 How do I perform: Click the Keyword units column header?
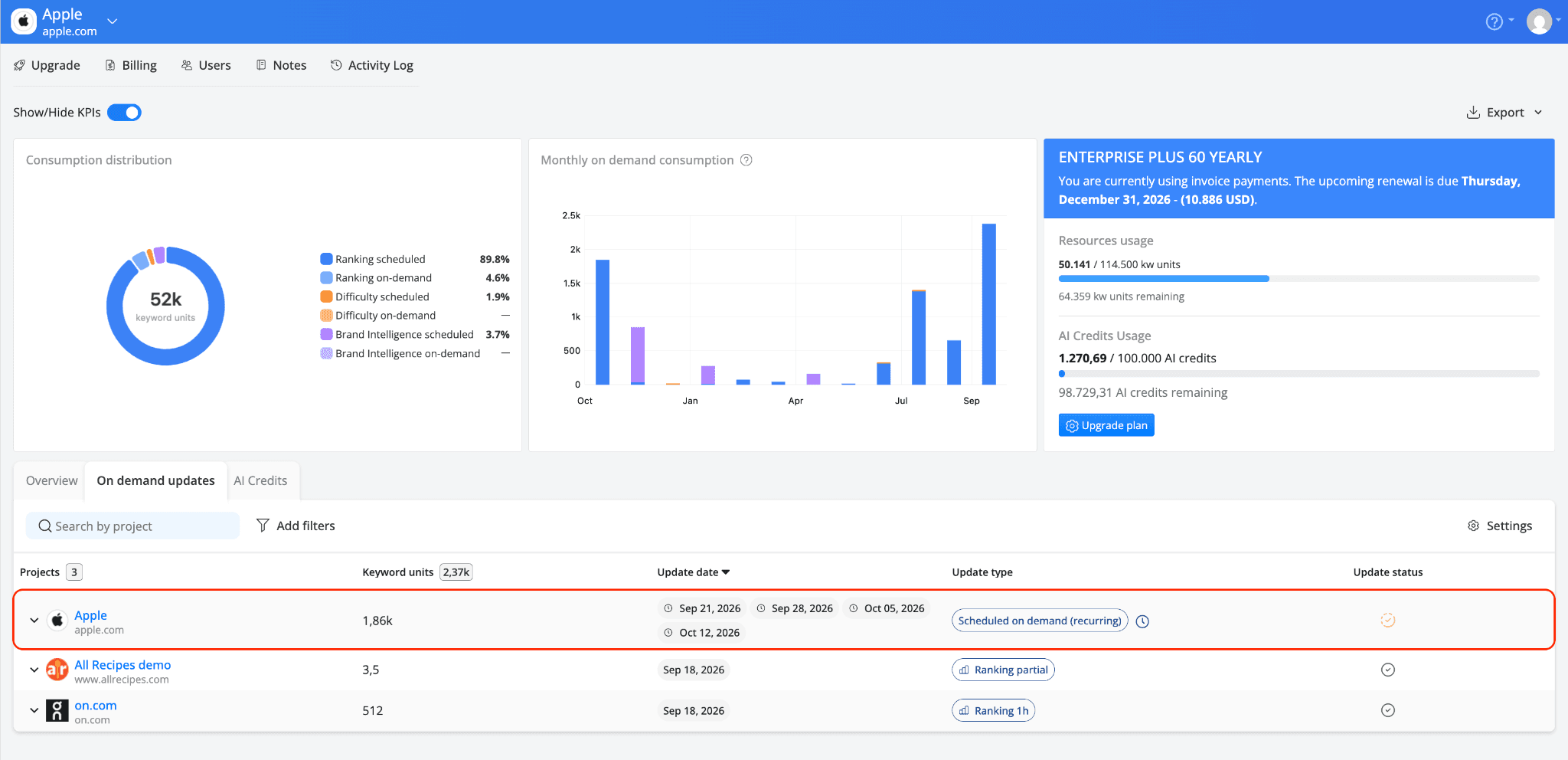click(398, 572)
